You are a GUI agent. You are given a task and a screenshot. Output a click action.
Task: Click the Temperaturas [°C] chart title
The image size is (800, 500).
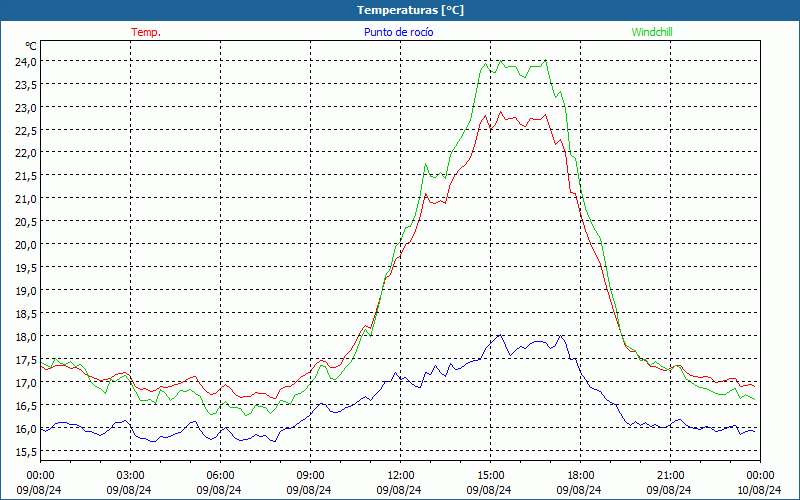pyautogui.click(x=410, y=10)
